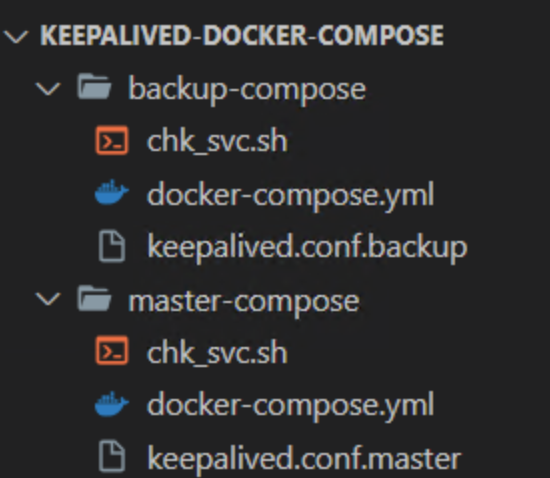This screenshot has height=478, width=550.
Task: Open docker-compose.yml in backup-compose folder
Action: tap(291, 196)
